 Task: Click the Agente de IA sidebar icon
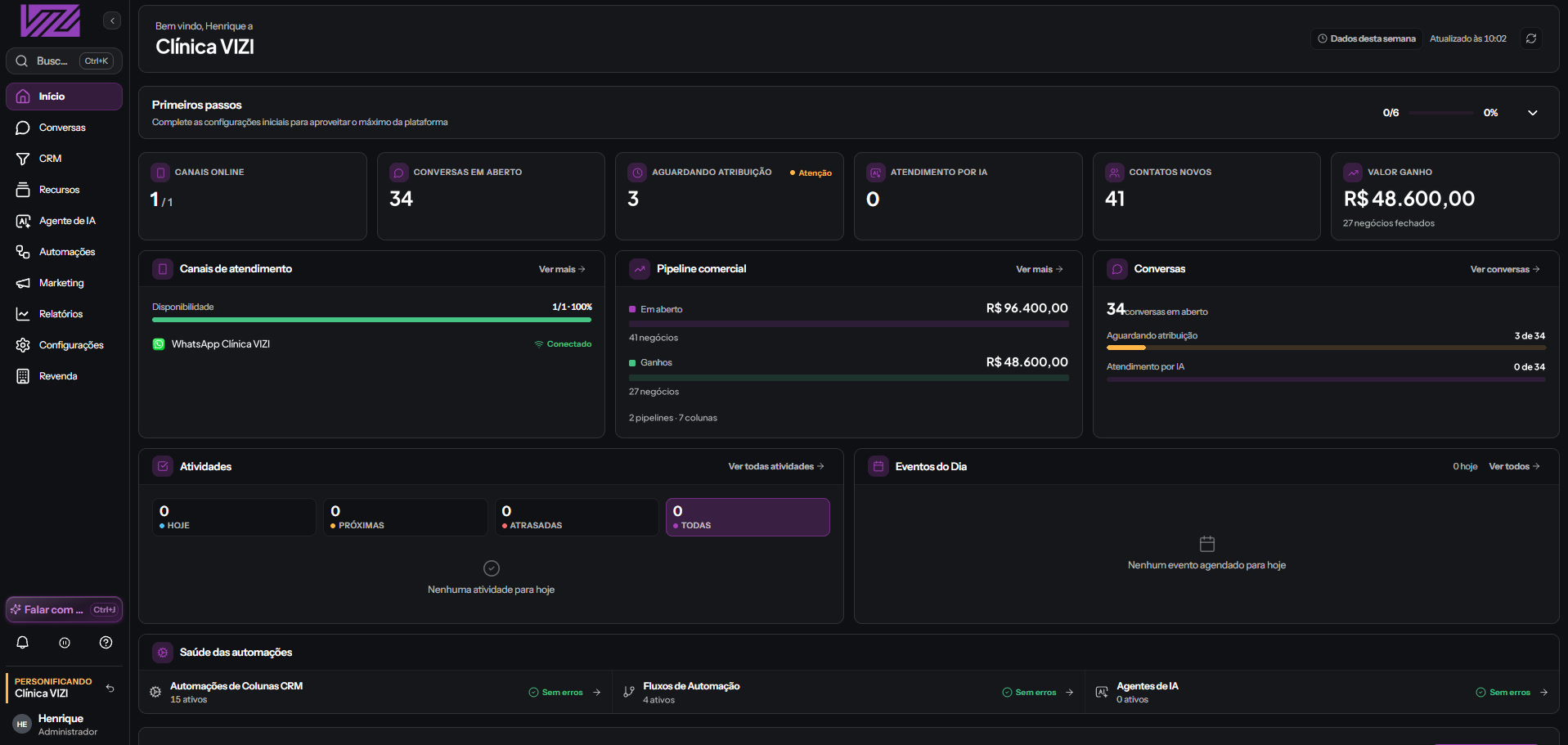pyautogui.click(x=23, y=221)
